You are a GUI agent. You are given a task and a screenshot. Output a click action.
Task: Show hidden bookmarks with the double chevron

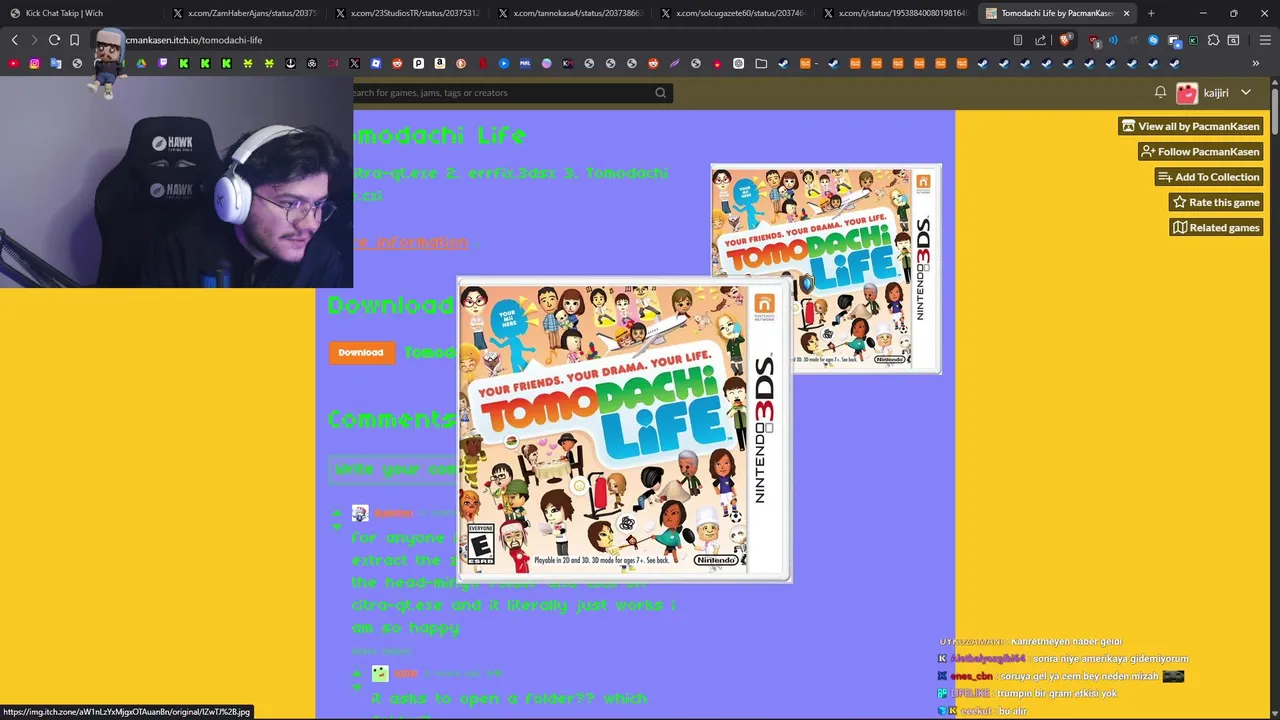click(1256, 64)
